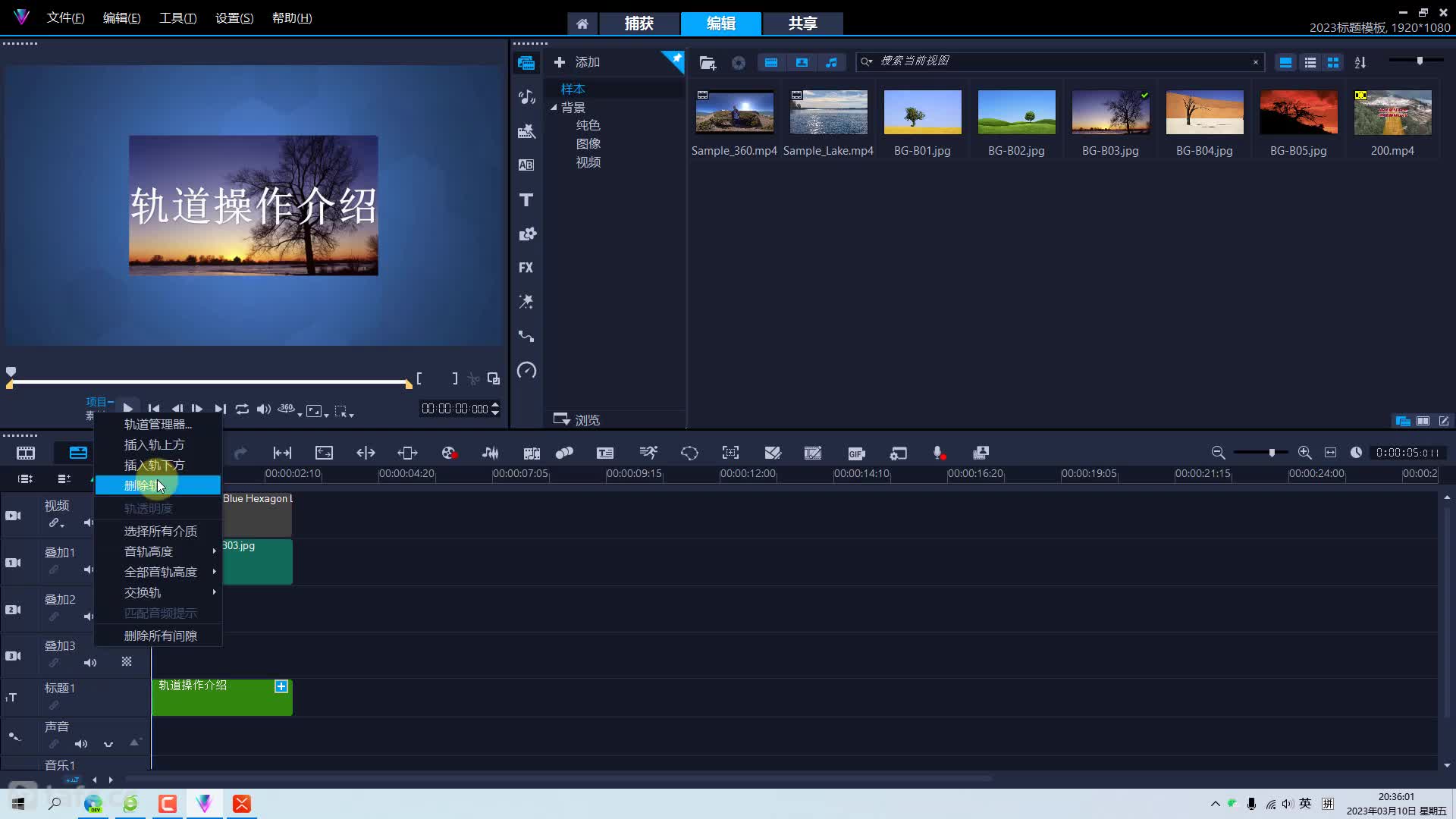Click the search current view field
The image size is (1456, 819).
point(1062,61)
